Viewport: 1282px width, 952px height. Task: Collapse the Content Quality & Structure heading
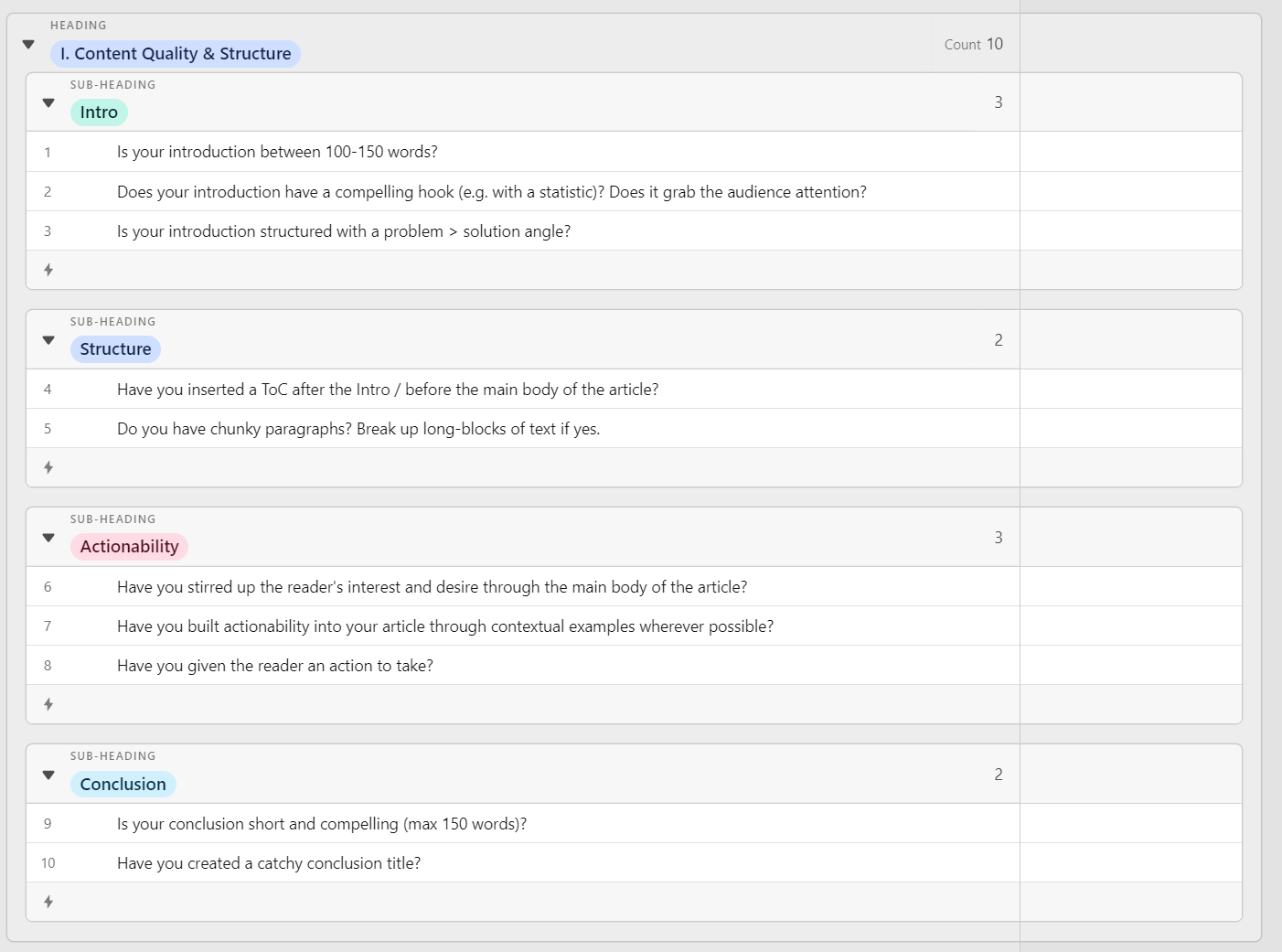pos(28,44)
